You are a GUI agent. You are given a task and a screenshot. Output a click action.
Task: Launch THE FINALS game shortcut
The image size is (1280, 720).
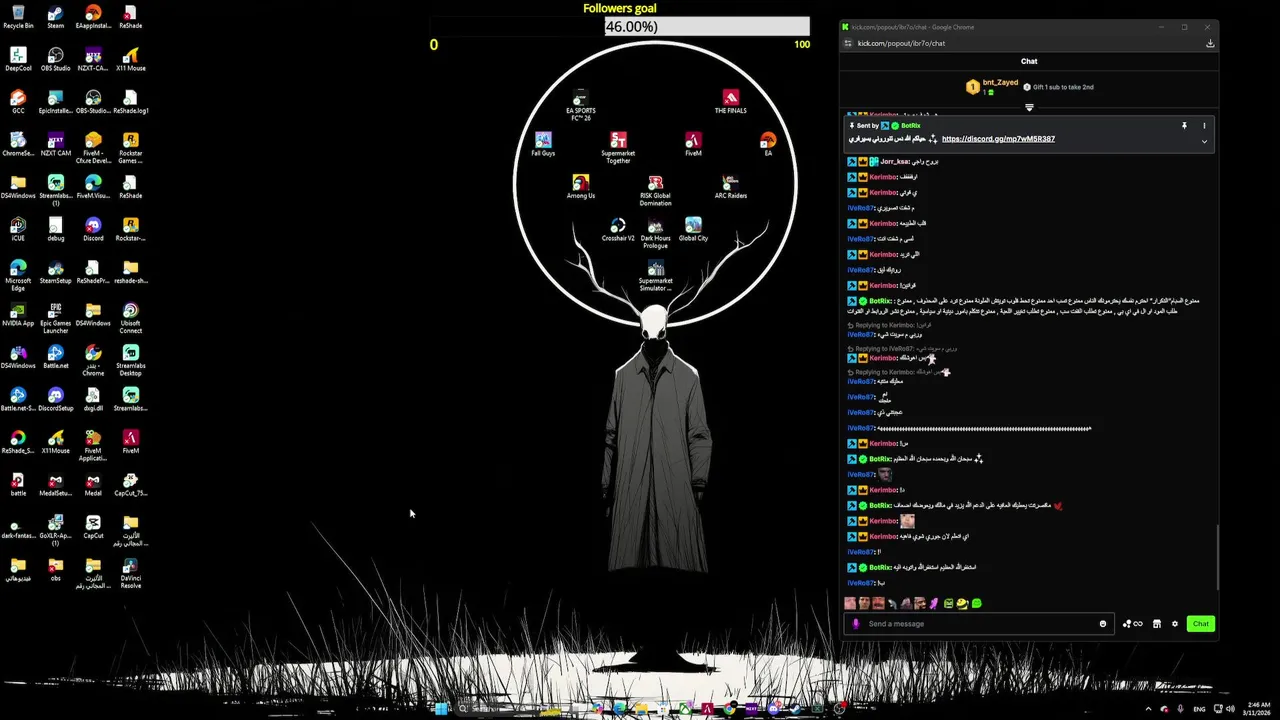730,102
